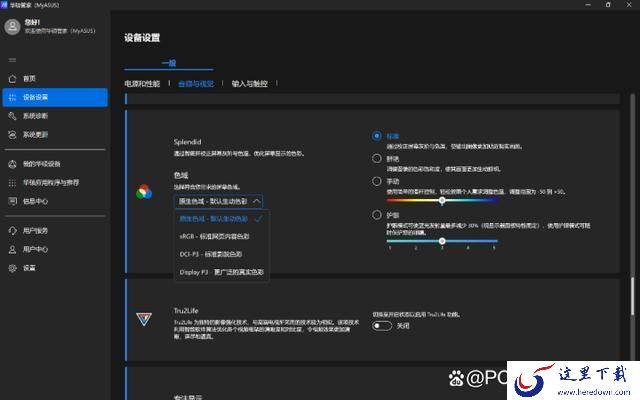640x400 pixels.
Task: Adjust the eye care level slider
Action: click(442, 241)
